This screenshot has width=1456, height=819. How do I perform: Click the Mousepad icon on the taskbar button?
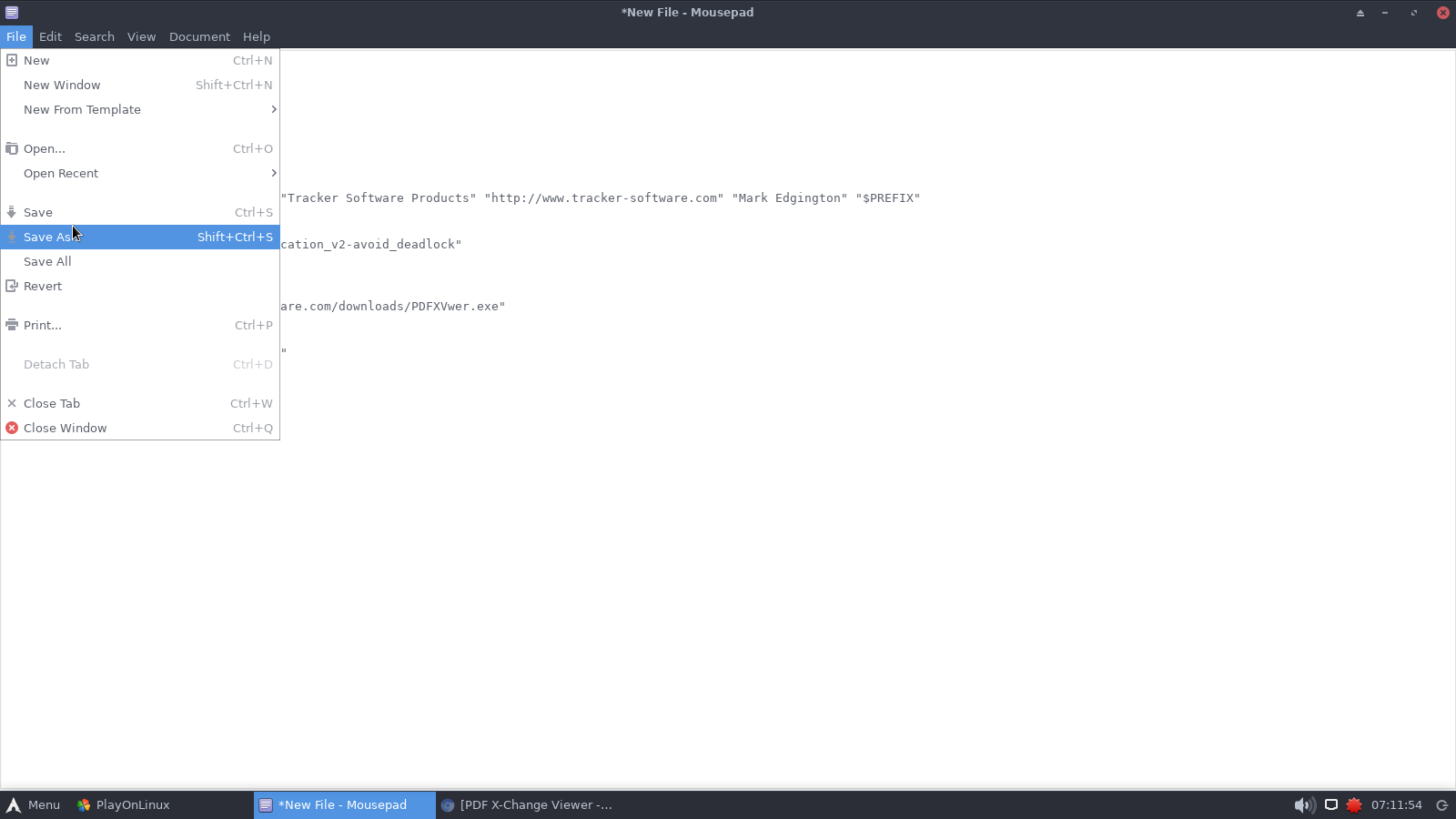pyautogui.click(x=266, y=804)
